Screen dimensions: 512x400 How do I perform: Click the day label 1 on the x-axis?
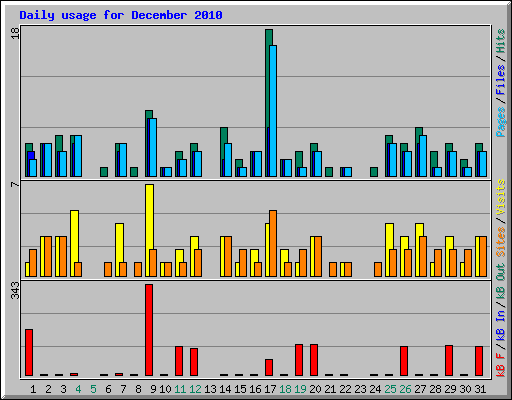point(33,389)
